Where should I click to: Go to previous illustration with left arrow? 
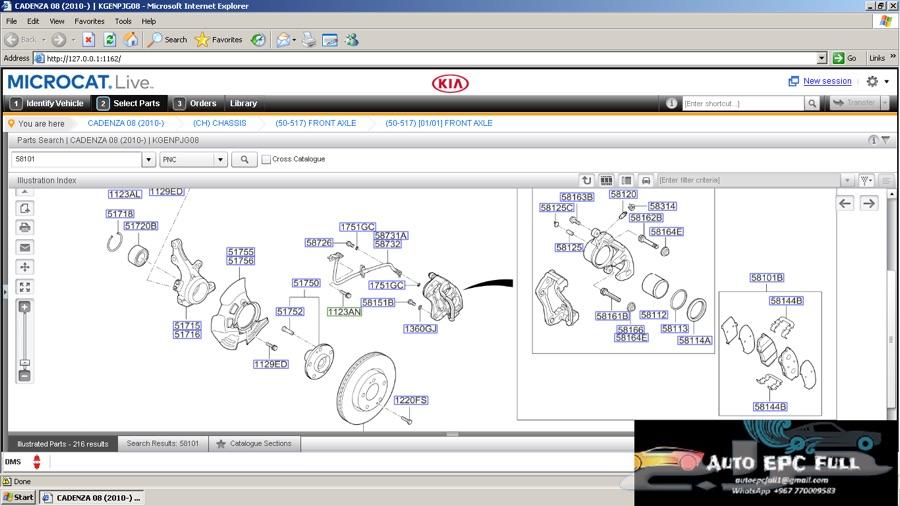coord(845,203)
